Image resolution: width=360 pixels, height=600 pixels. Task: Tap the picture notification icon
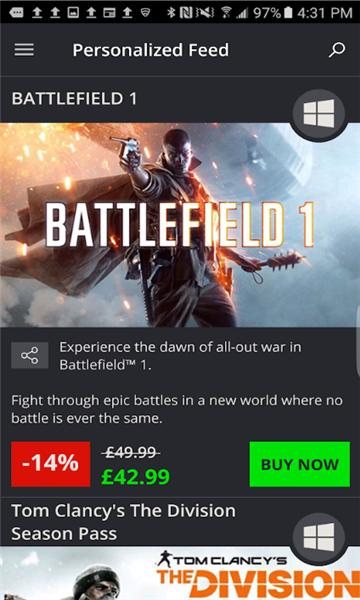coord(73,13)
